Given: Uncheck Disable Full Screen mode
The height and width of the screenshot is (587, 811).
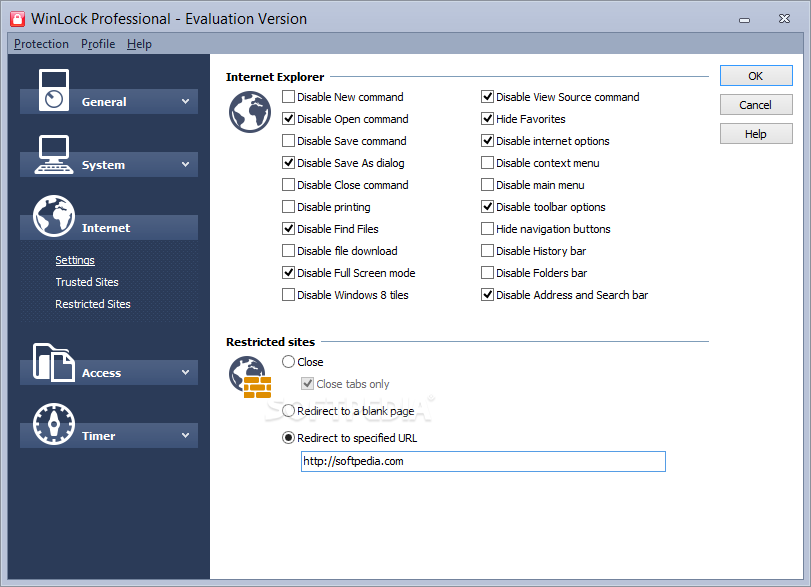Looking at the screenshot, I should [289, 273].
